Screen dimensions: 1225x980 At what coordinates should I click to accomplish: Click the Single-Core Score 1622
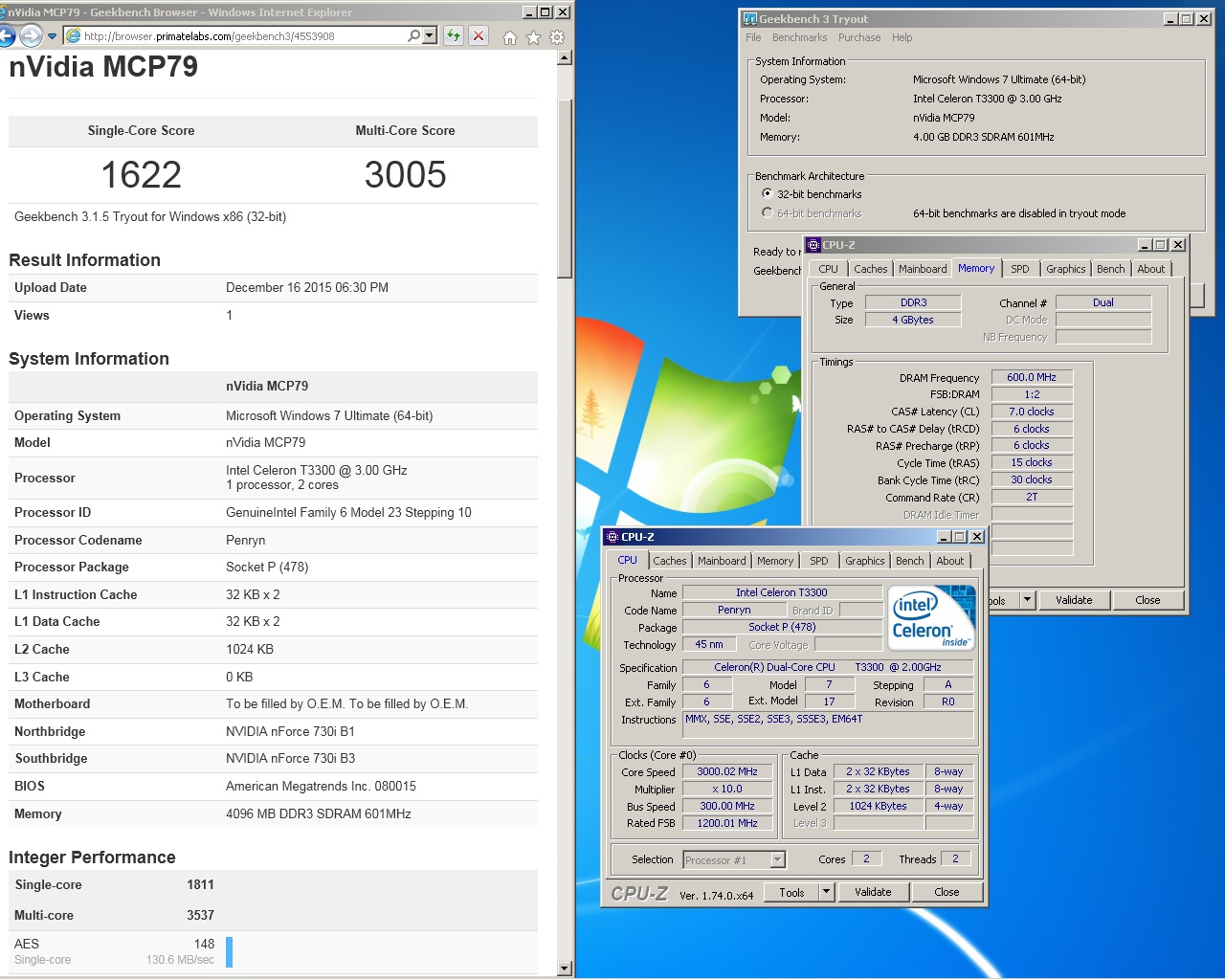(141, 175)
